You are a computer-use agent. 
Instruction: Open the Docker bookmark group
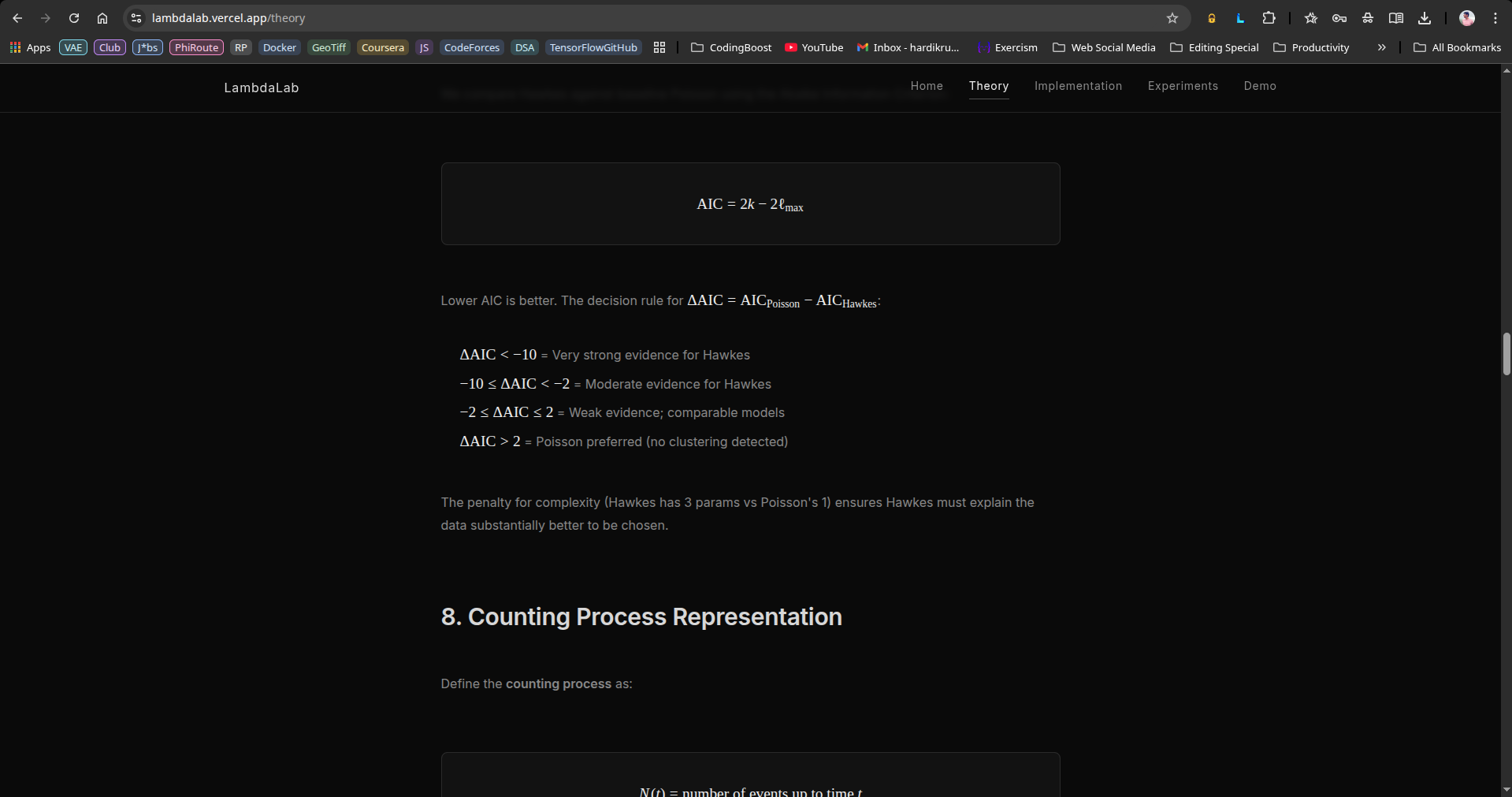(x=280, y=47)
